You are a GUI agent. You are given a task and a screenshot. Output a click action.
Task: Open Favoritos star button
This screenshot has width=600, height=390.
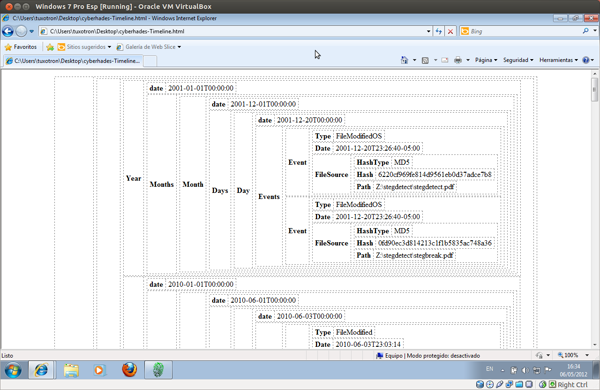pos(21,47)
